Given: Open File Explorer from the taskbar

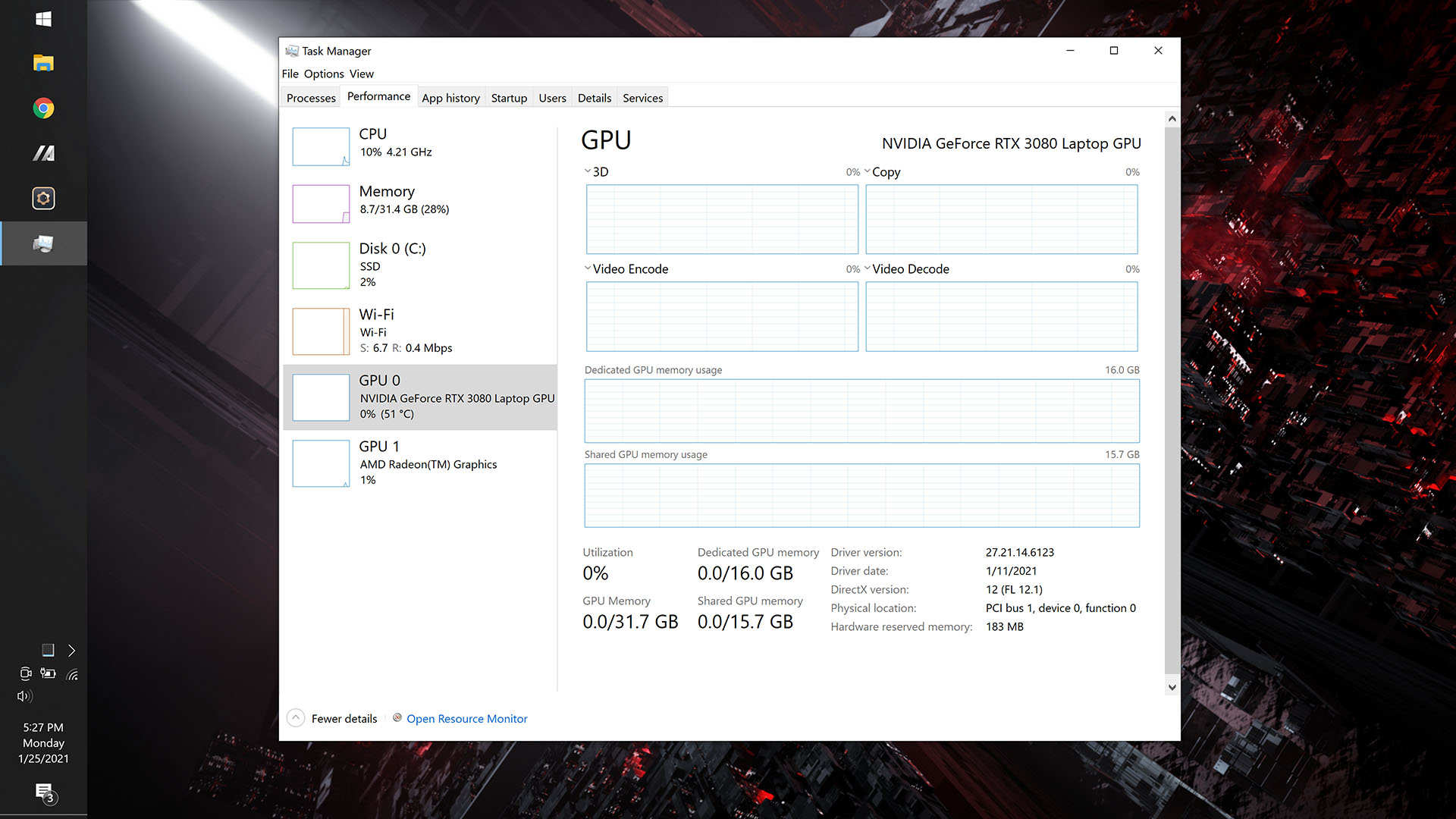Looking at the screenshot, I should [x=43, y=63].
